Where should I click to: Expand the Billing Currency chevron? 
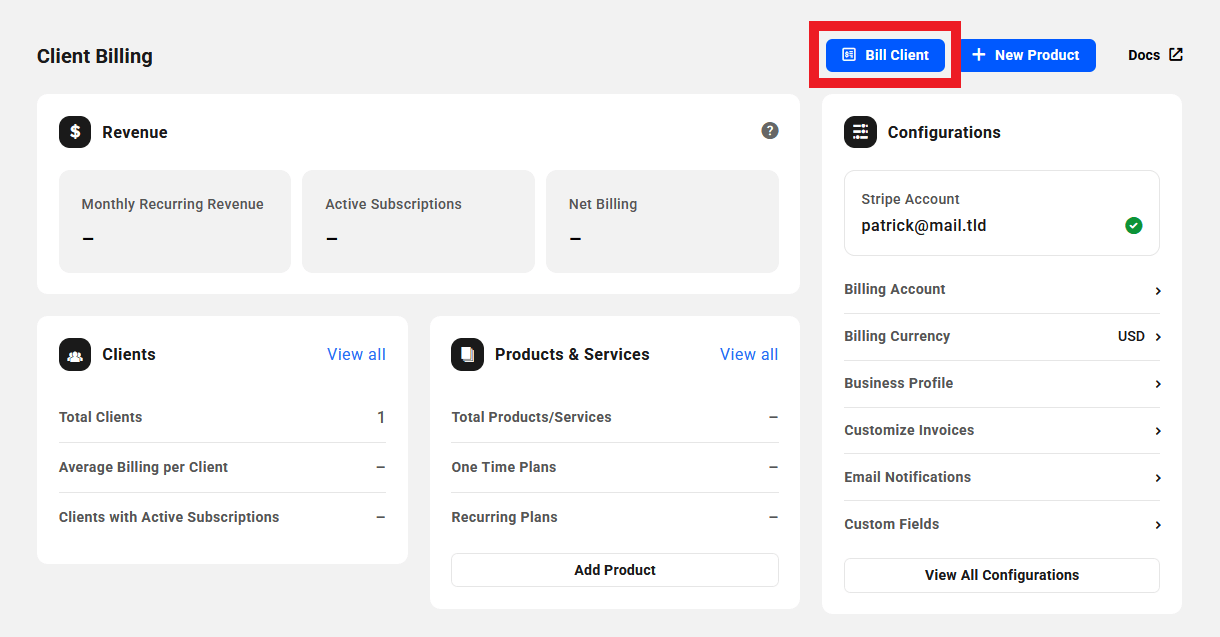1158,337
